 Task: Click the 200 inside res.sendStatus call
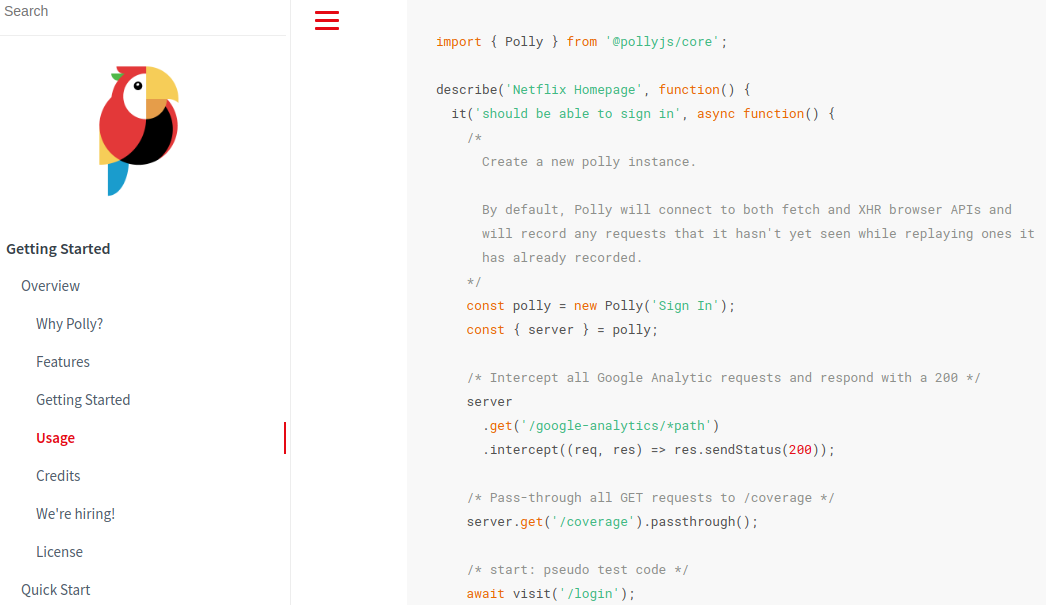pyautogui.click(x=800, y=450)
